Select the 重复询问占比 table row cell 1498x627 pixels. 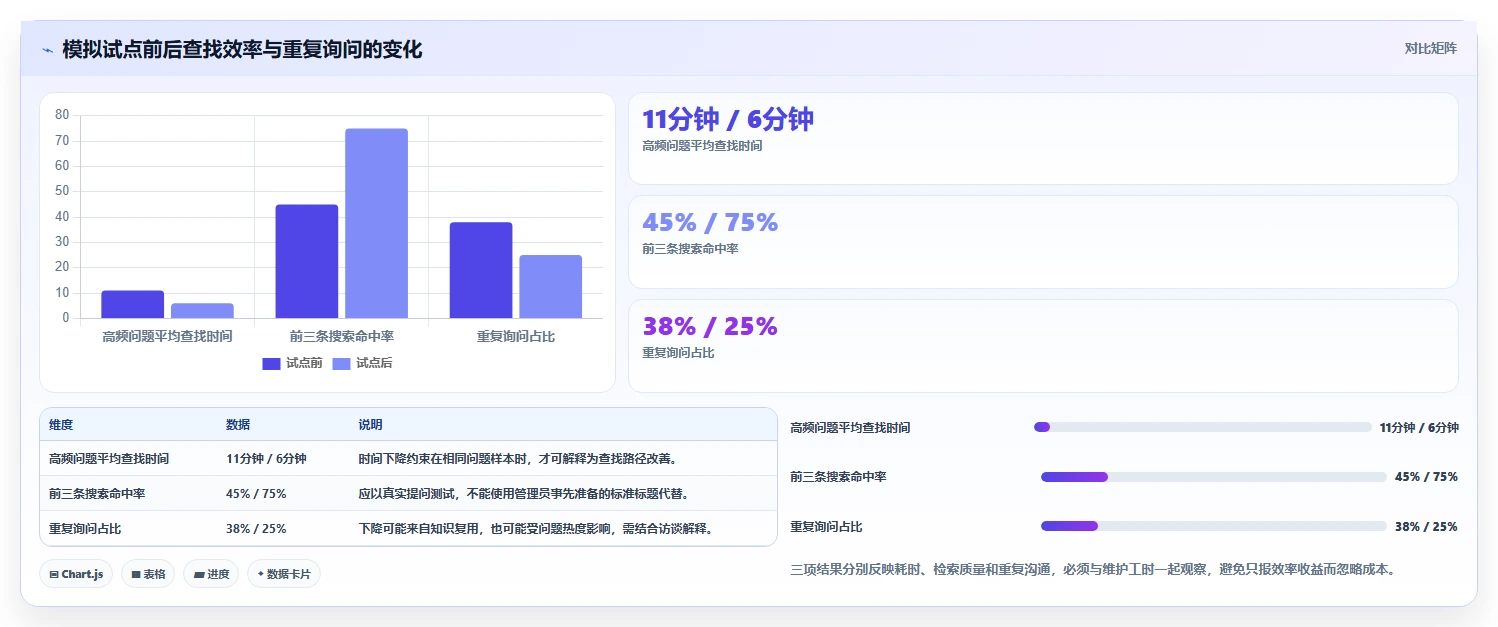pyautogui.click(x=85, y=529)
